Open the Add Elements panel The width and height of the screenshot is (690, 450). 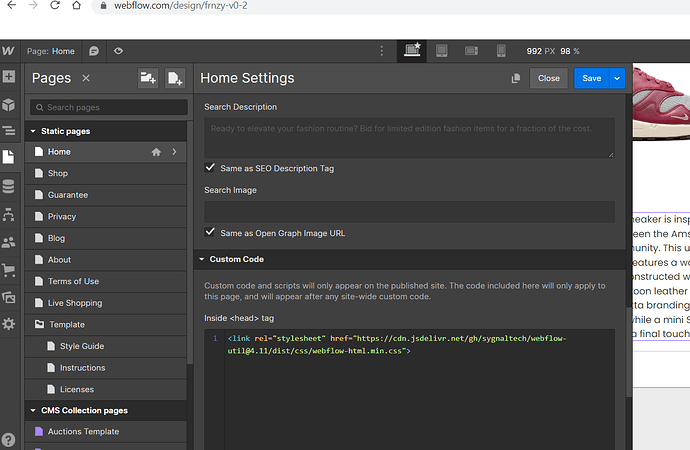click(x=9, y=77)
